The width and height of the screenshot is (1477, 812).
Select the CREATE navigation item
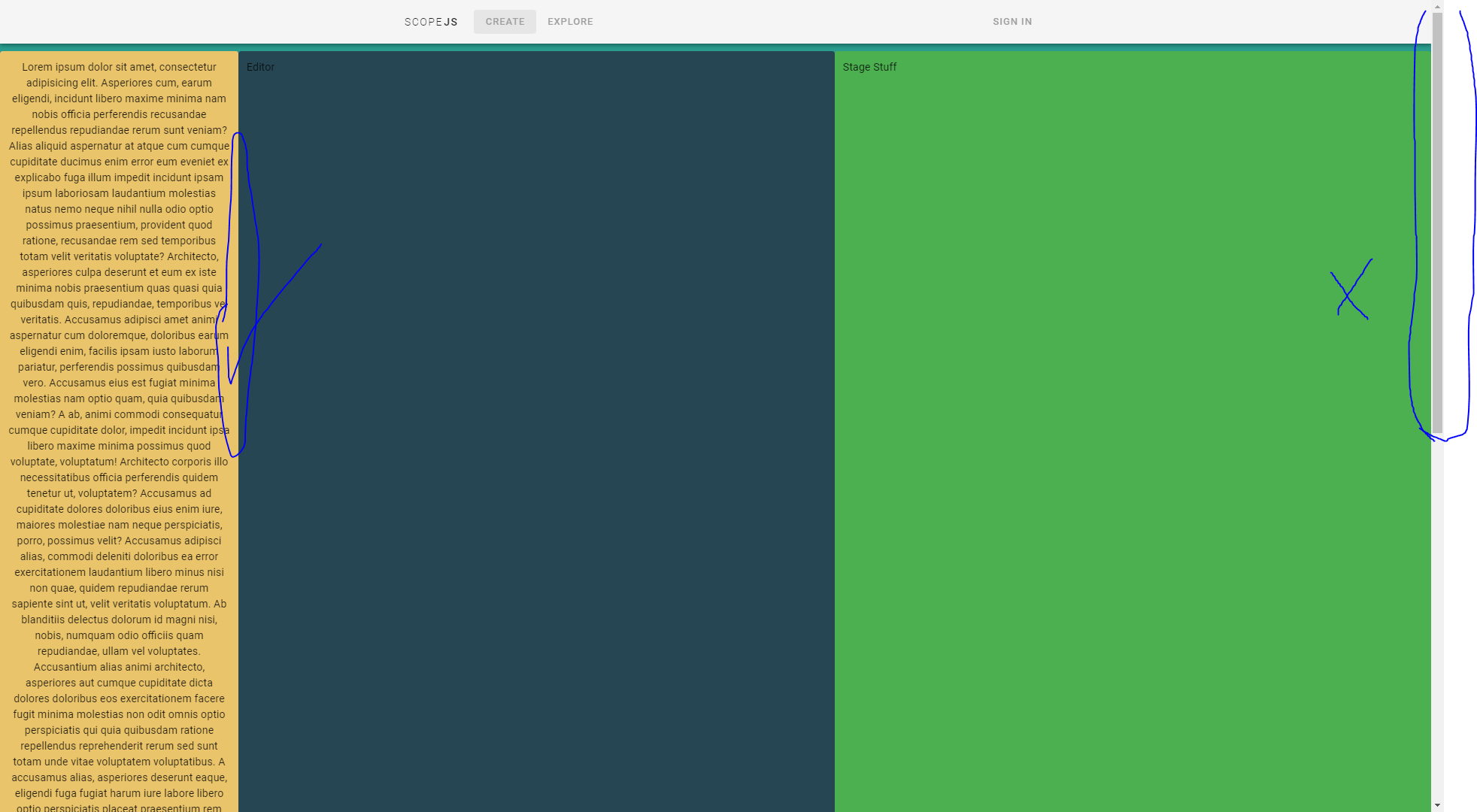point(505,22)
